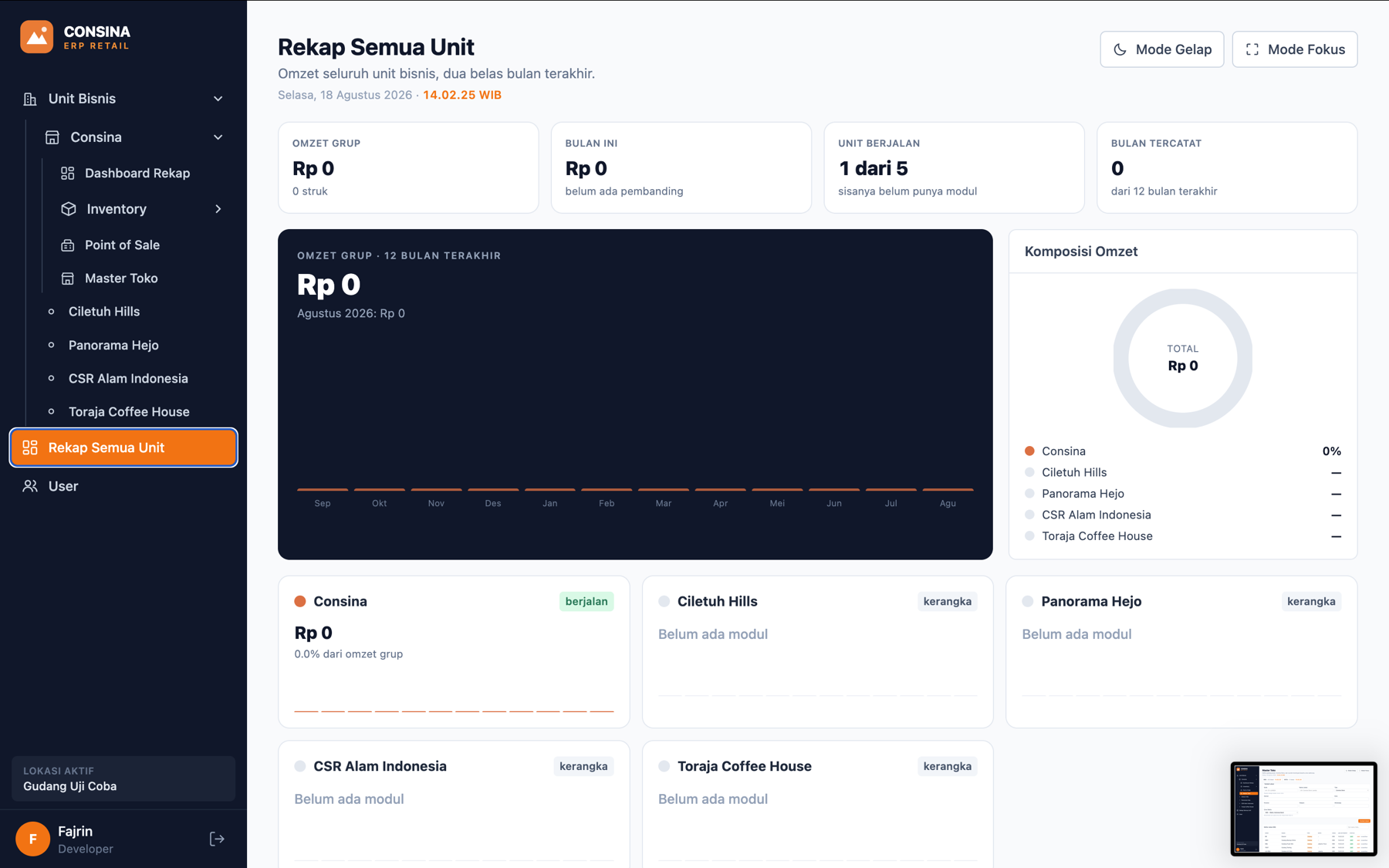
Task: Expand the Inventory submenu arrow
Action: click(x=218, y=209)
